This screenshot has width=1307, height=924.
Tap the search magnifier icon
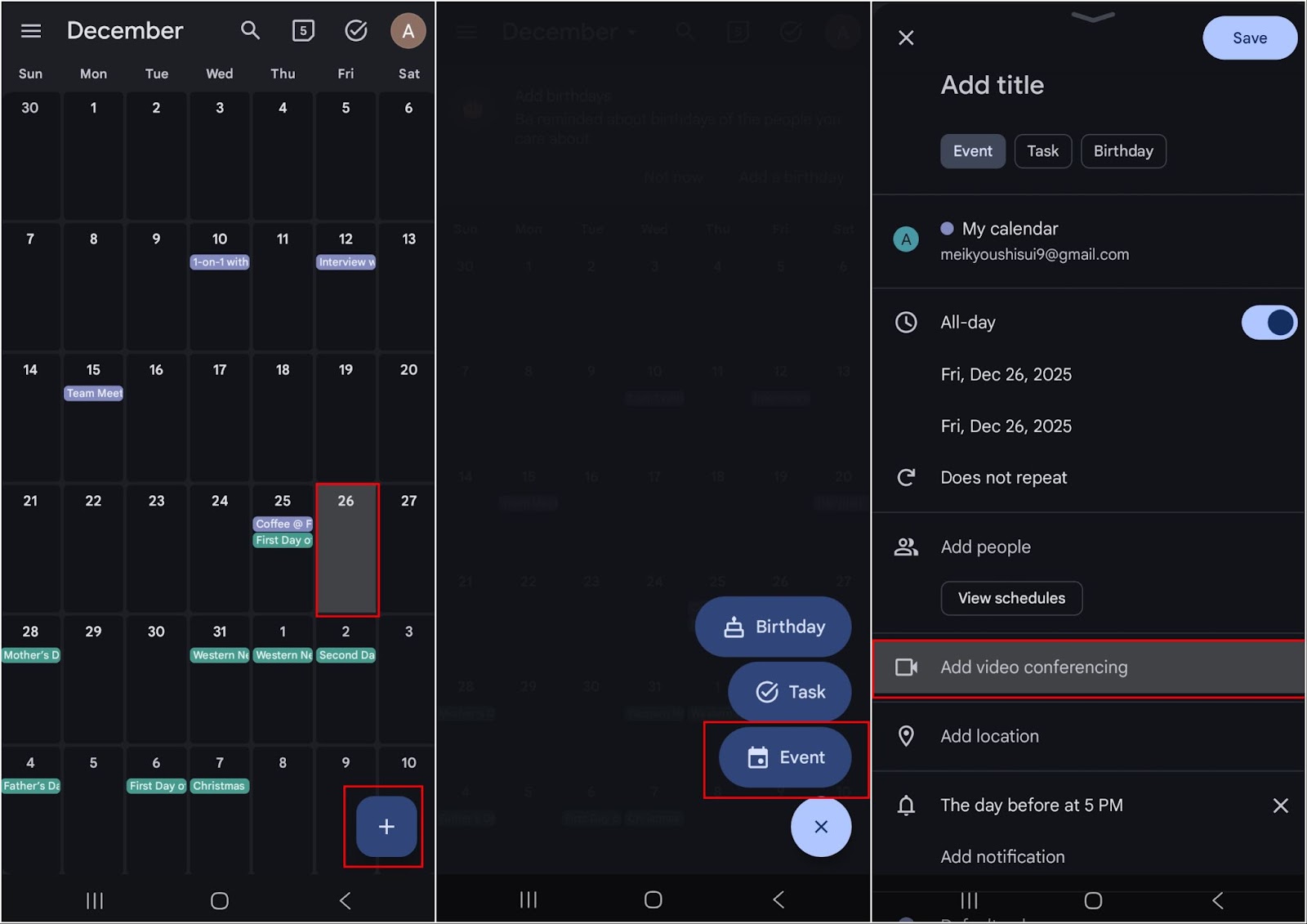pos(250,31)
